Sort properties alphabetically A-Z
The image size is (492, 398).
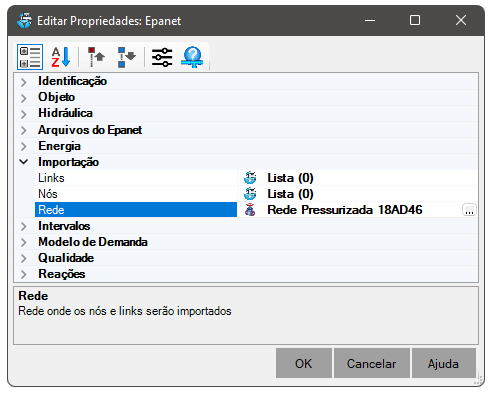61,57
